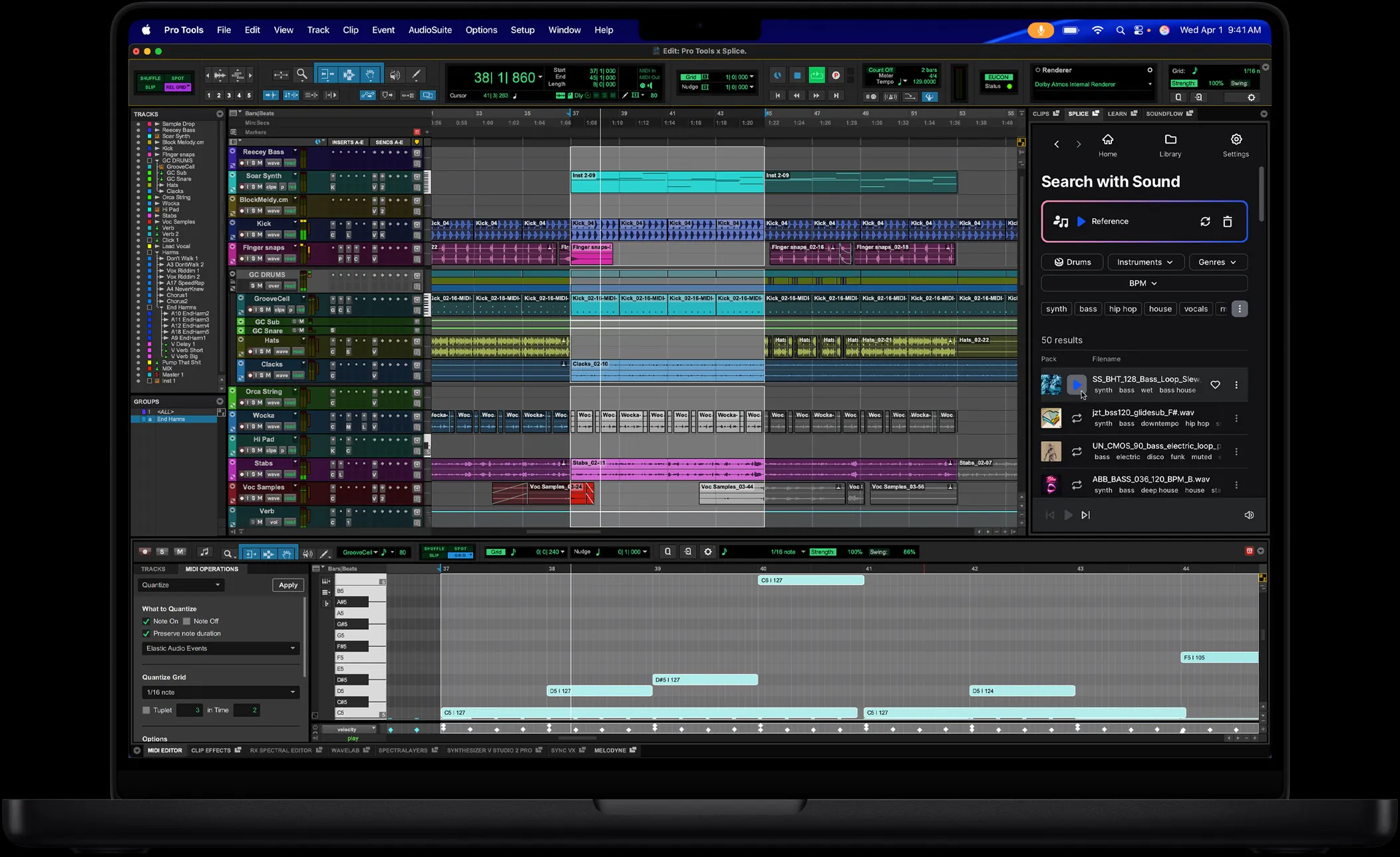Click the Apply button in MIDI Operations

[287, 584]
